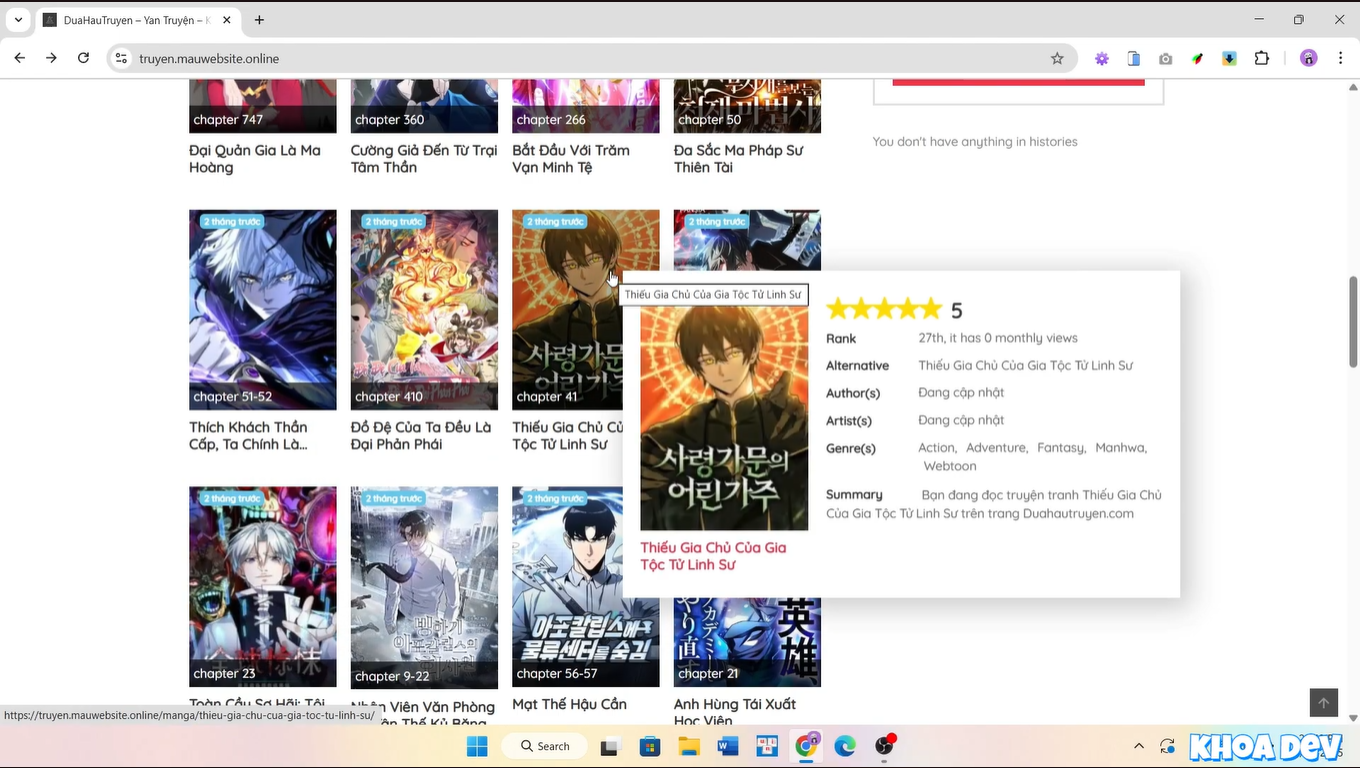The width and height of the screenshot is (1360, 768).
Task: Click the '27th, it has 0 monthly views' text
Action: click(998, 338)
